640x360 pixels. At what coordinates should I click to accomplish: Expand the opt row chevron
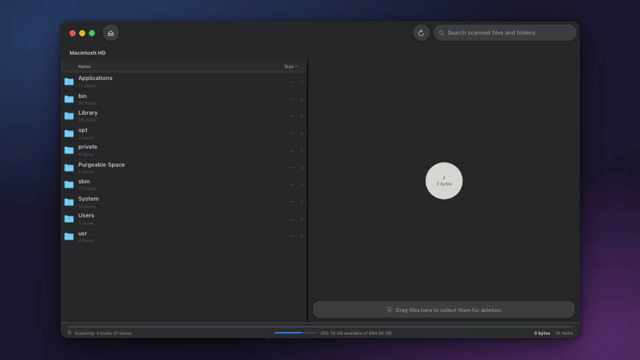(x=302, y=133)
